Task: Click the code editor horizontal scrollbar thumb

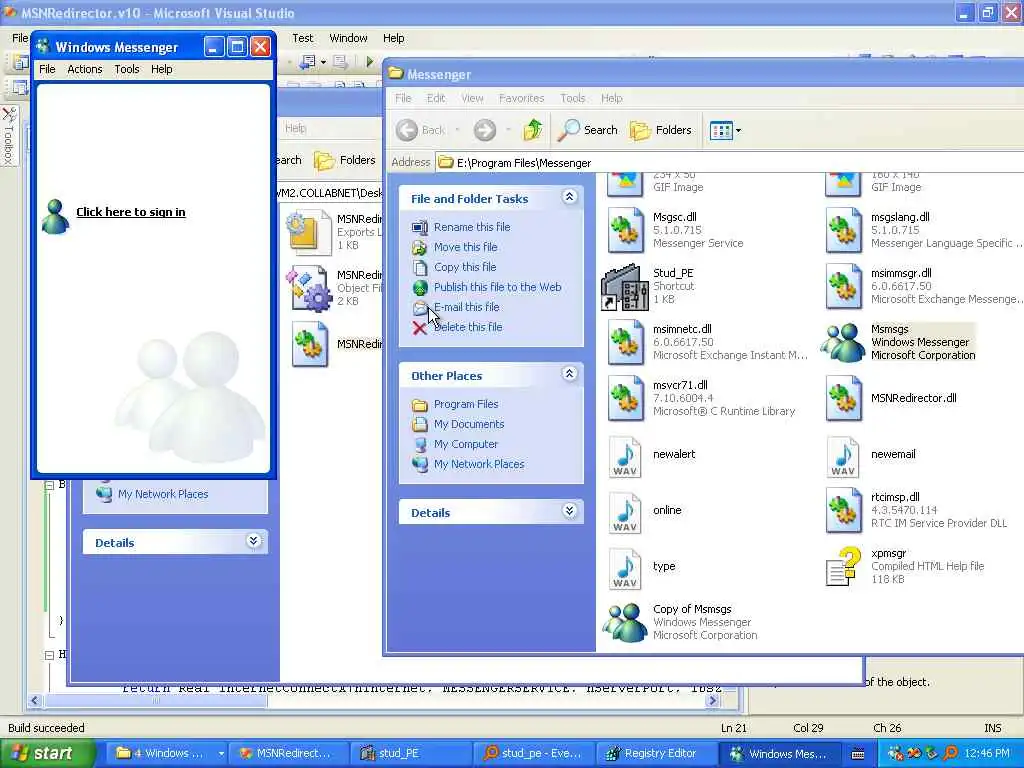Action: (x=155, y=701)
